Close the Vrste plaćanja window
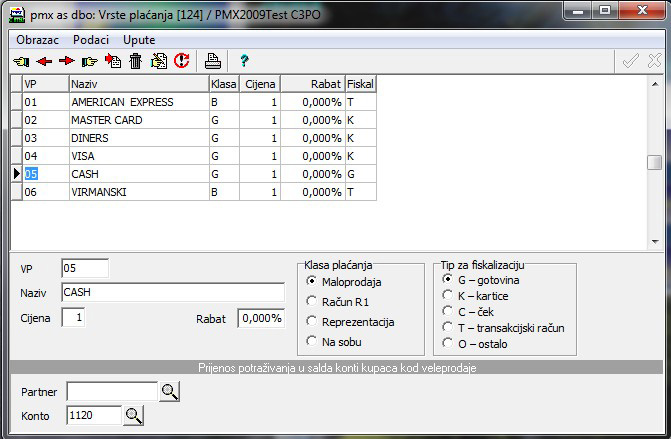 (x=642, y=11)
